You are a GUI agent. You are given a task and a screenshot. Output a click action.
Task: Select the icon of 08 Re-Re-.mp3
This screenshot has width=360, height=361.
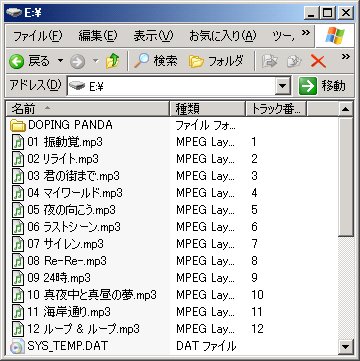[x=18, y=262]
